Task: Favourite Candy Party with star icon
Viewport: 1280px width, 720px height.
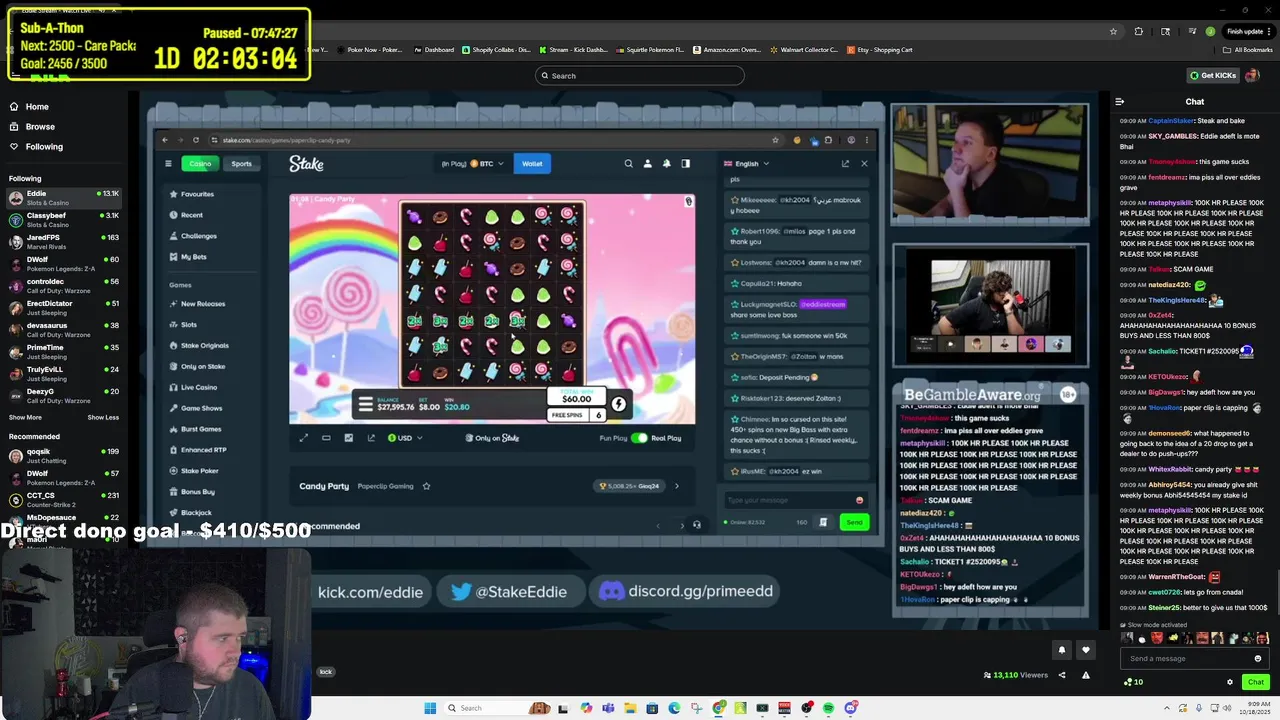Action: tap(426, 486)
